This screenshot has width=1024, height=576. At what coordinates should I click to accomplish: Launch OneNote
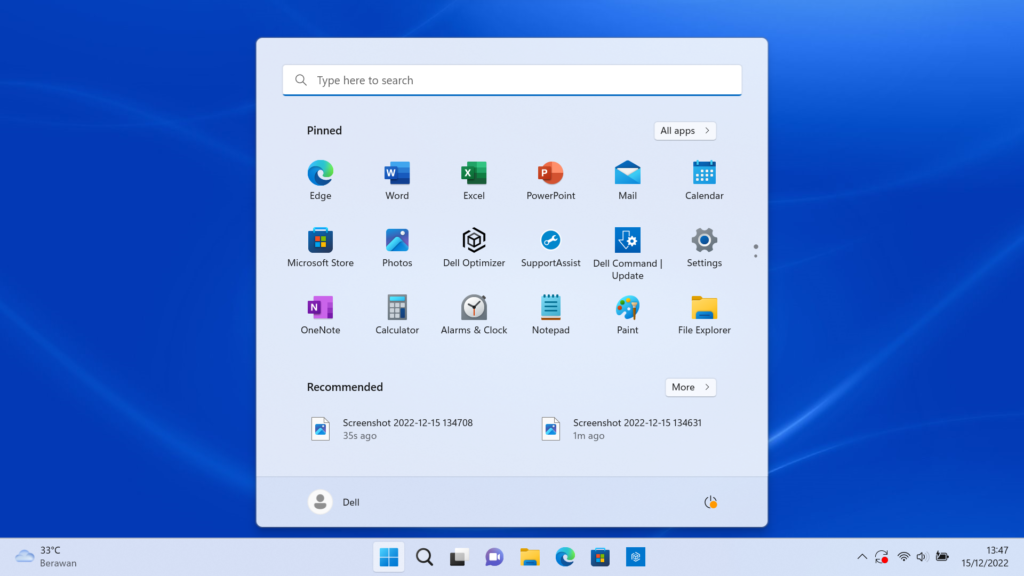point(320,315)
